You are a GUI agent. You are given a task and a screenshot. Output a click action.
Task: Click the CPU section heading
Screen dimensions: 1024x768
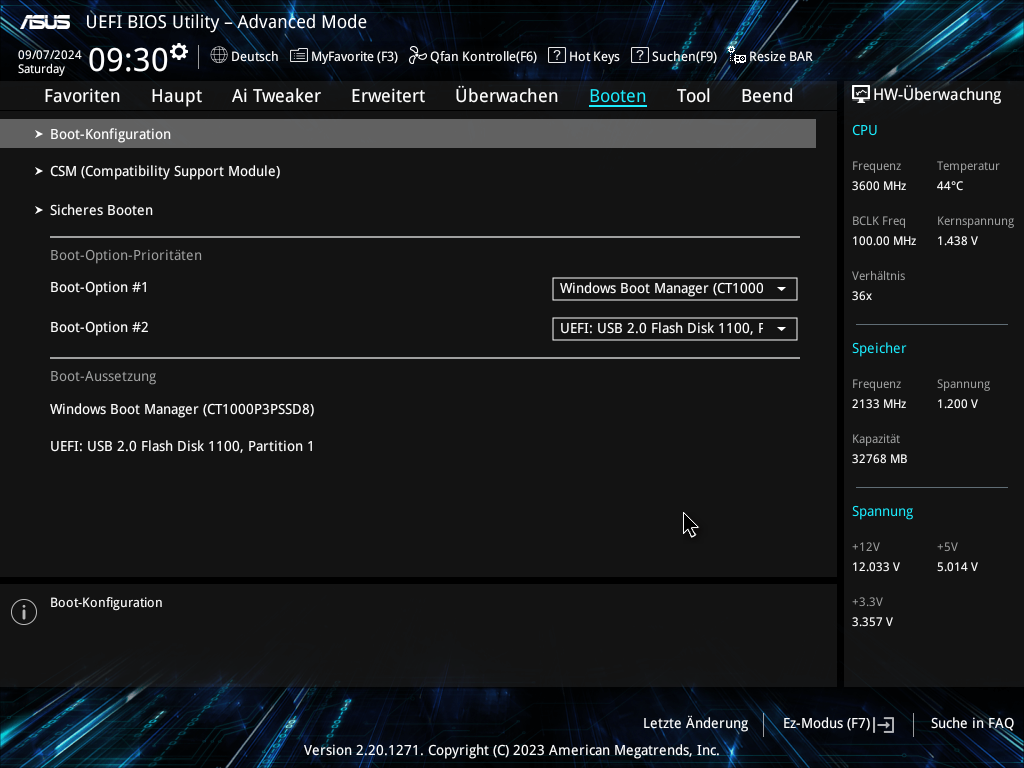(865, 130)
